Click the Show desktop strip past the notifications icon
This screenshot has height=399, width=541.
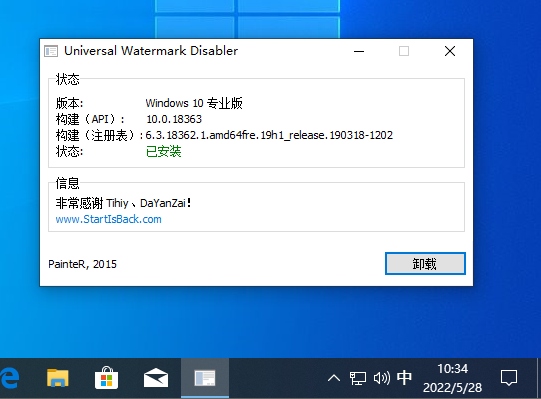point(539,378)
